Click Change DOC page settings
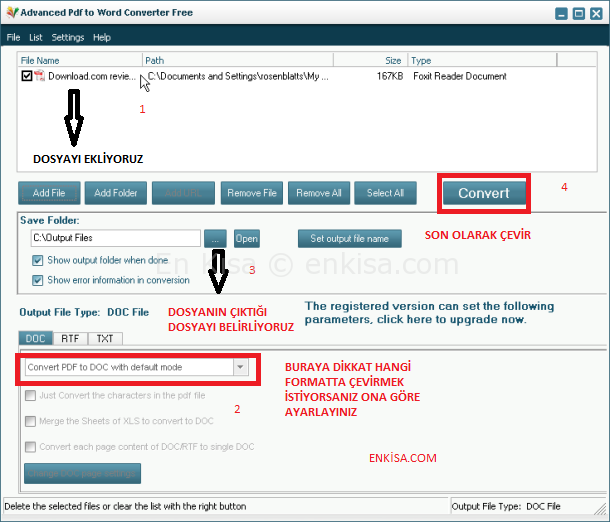This screenshot has width=610, height=522. [x=82, y=473]
